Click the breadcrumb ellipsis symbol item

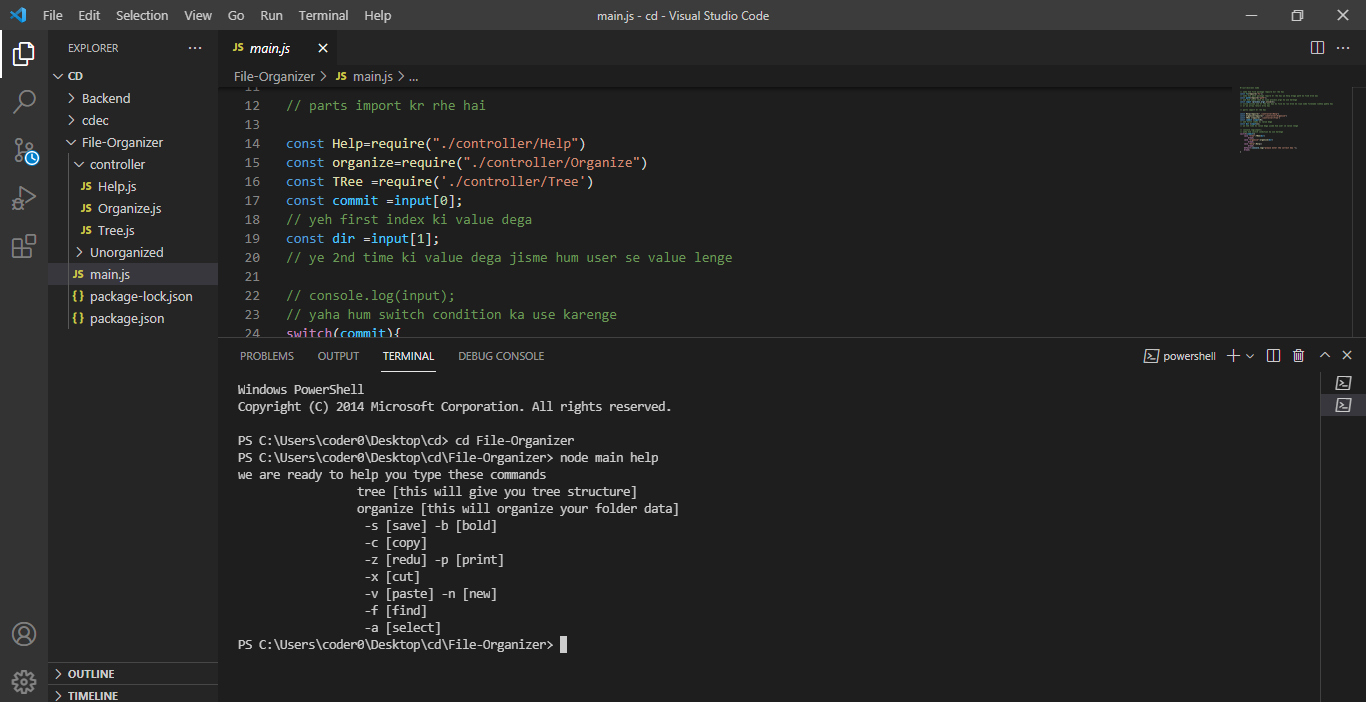pyautogui.click(x=413, y=76)
